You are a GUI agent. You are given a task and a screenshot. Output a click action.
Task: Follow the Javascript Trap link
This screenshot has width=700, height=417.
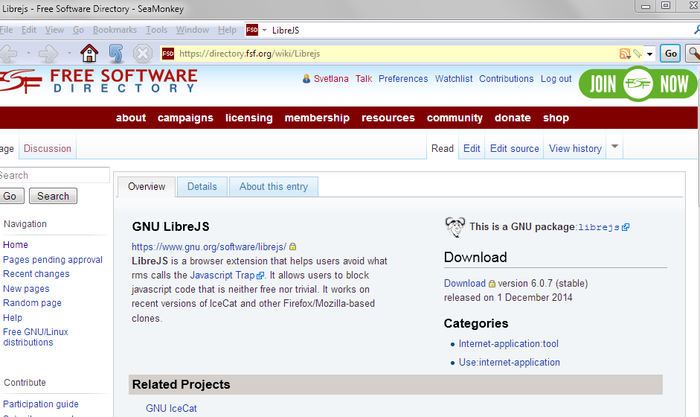click(222, 275)
